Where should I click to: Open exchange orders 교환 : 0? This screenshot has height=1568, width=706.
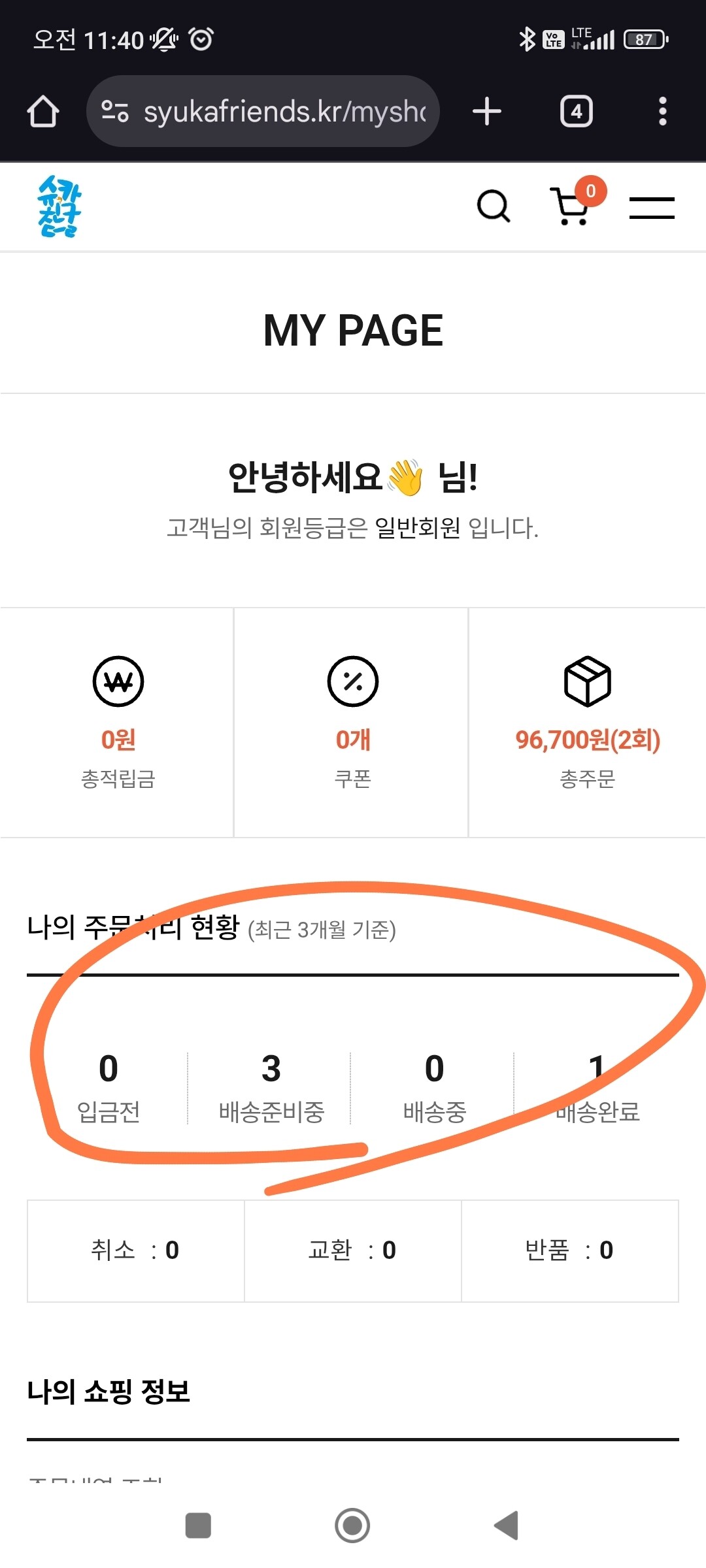352,1250
